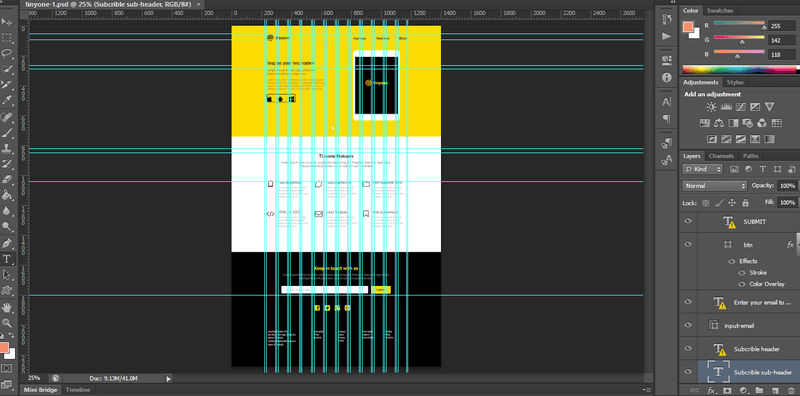Select the Rectangular Marquee tool

(x=7, y=38)
